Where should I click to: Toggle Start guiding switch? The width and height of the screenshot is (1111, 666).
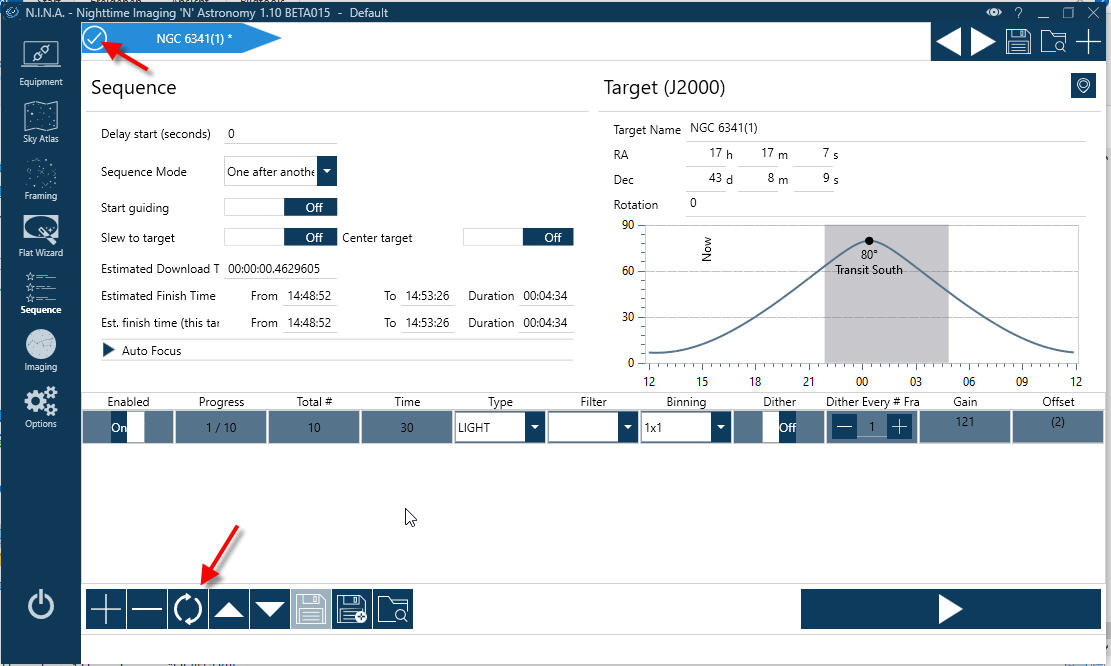[281, 207]
